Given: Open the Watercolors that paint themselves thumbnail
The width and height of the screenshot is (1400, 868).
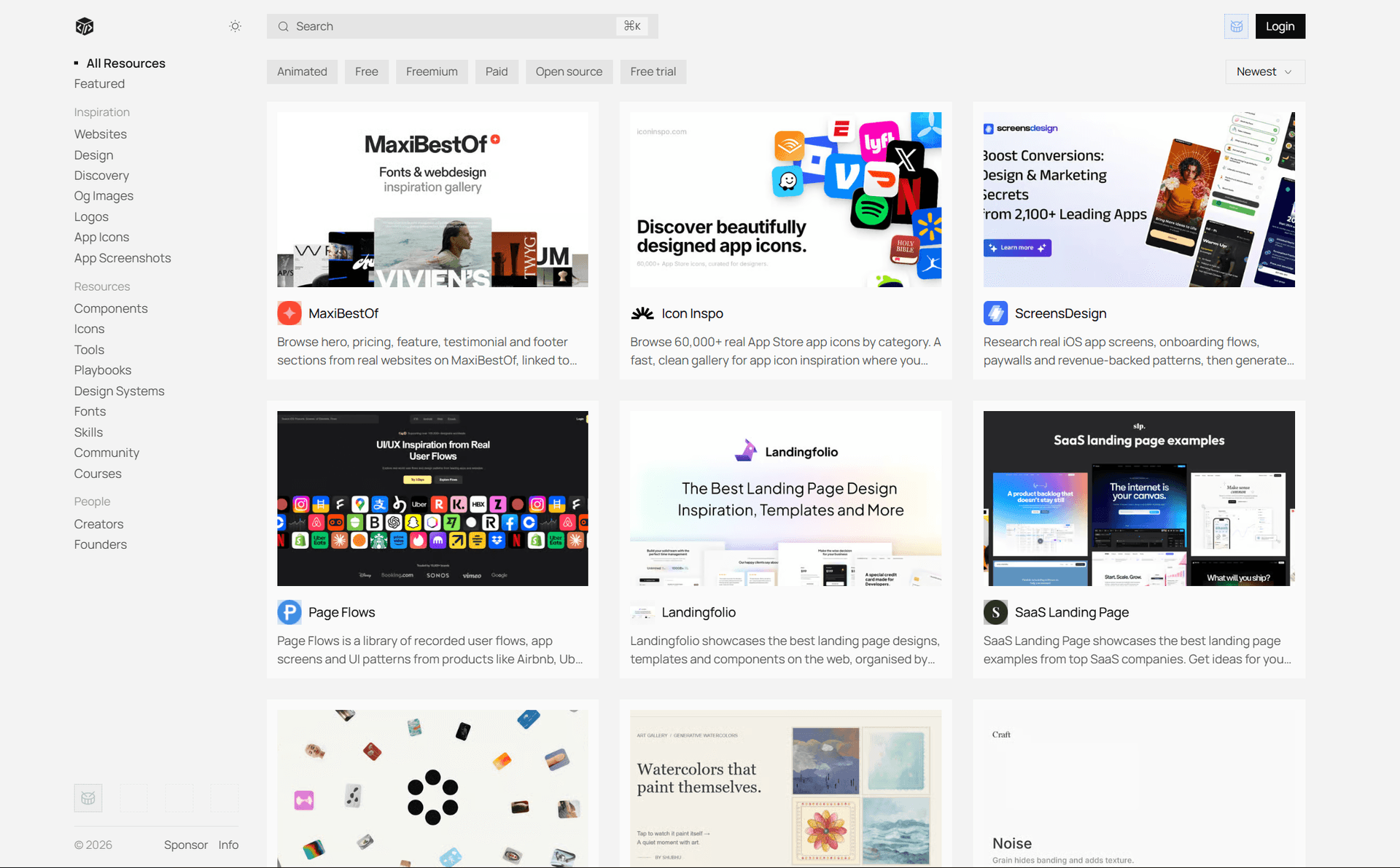Looking at the screenshot, I should pos(785,789).
